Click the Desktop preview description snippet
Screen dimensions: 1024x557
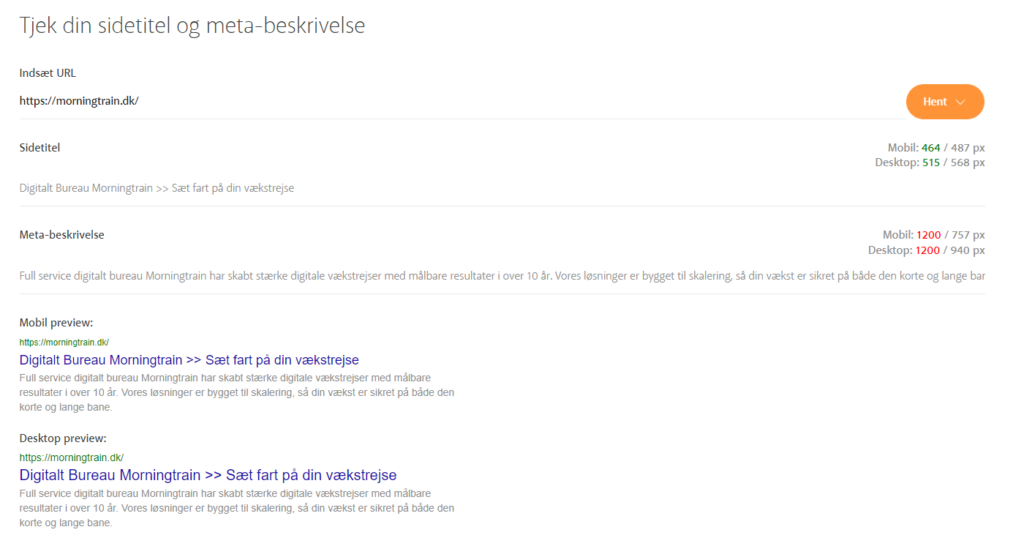tap(236, 508)
